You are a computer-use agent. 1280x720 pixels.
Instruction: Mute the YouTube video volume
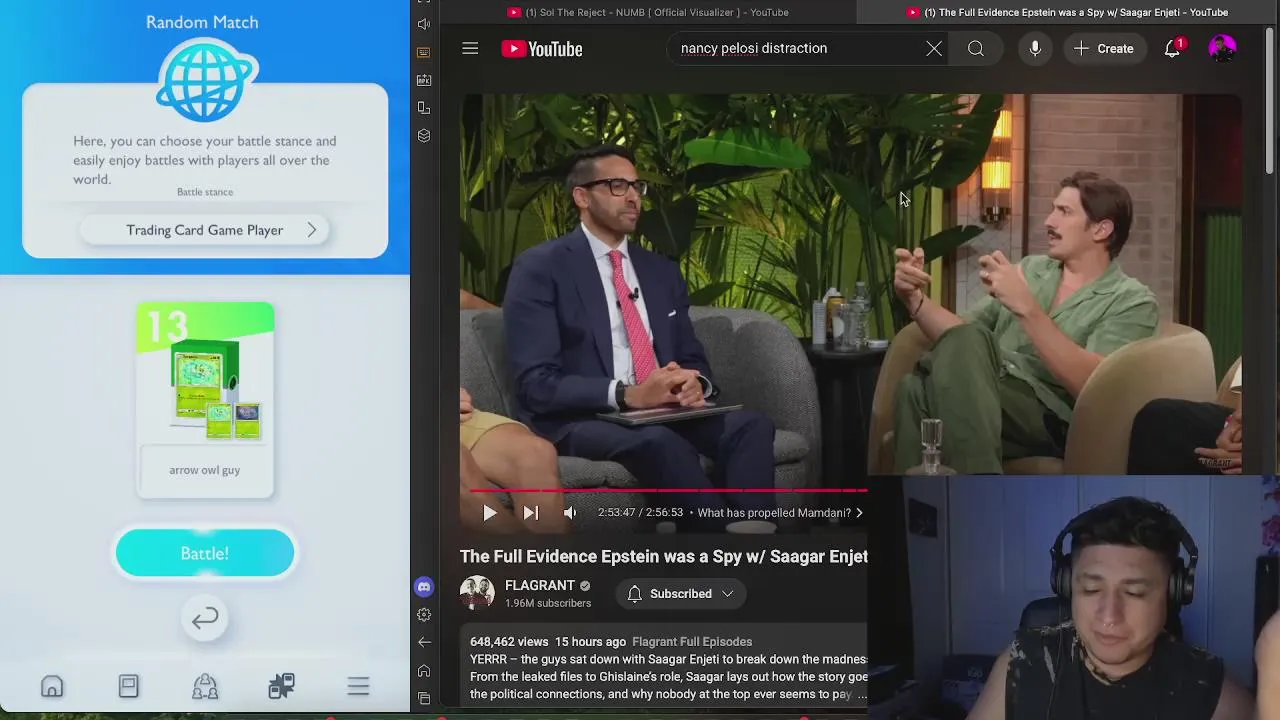coord(570,513)
